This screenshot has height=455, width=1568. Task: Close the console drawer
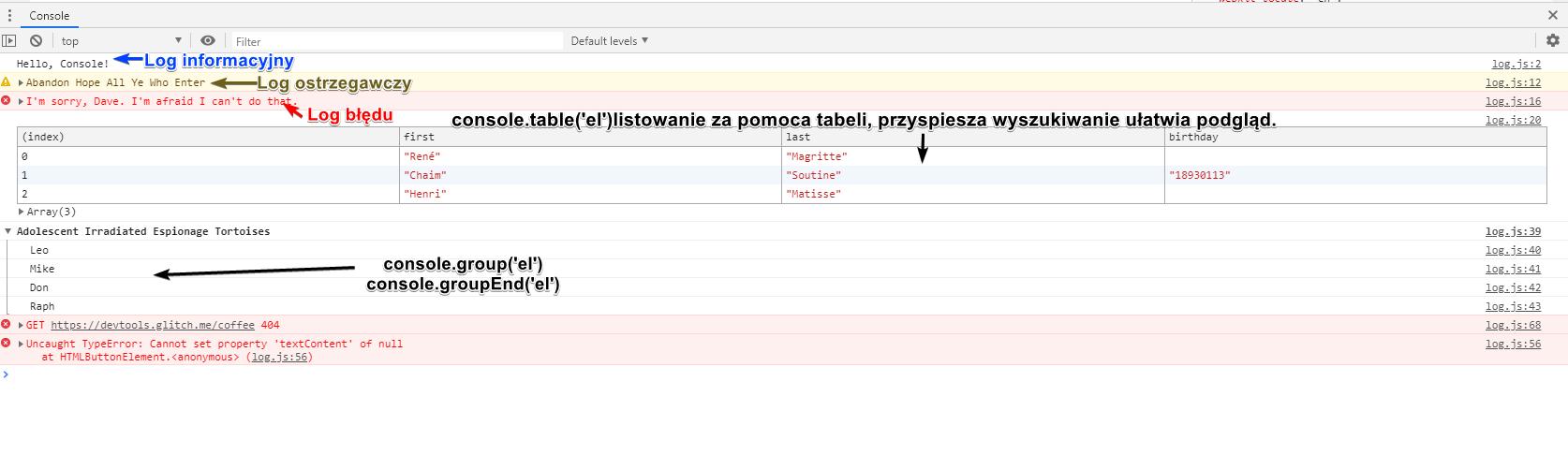tap(1552, 15)
